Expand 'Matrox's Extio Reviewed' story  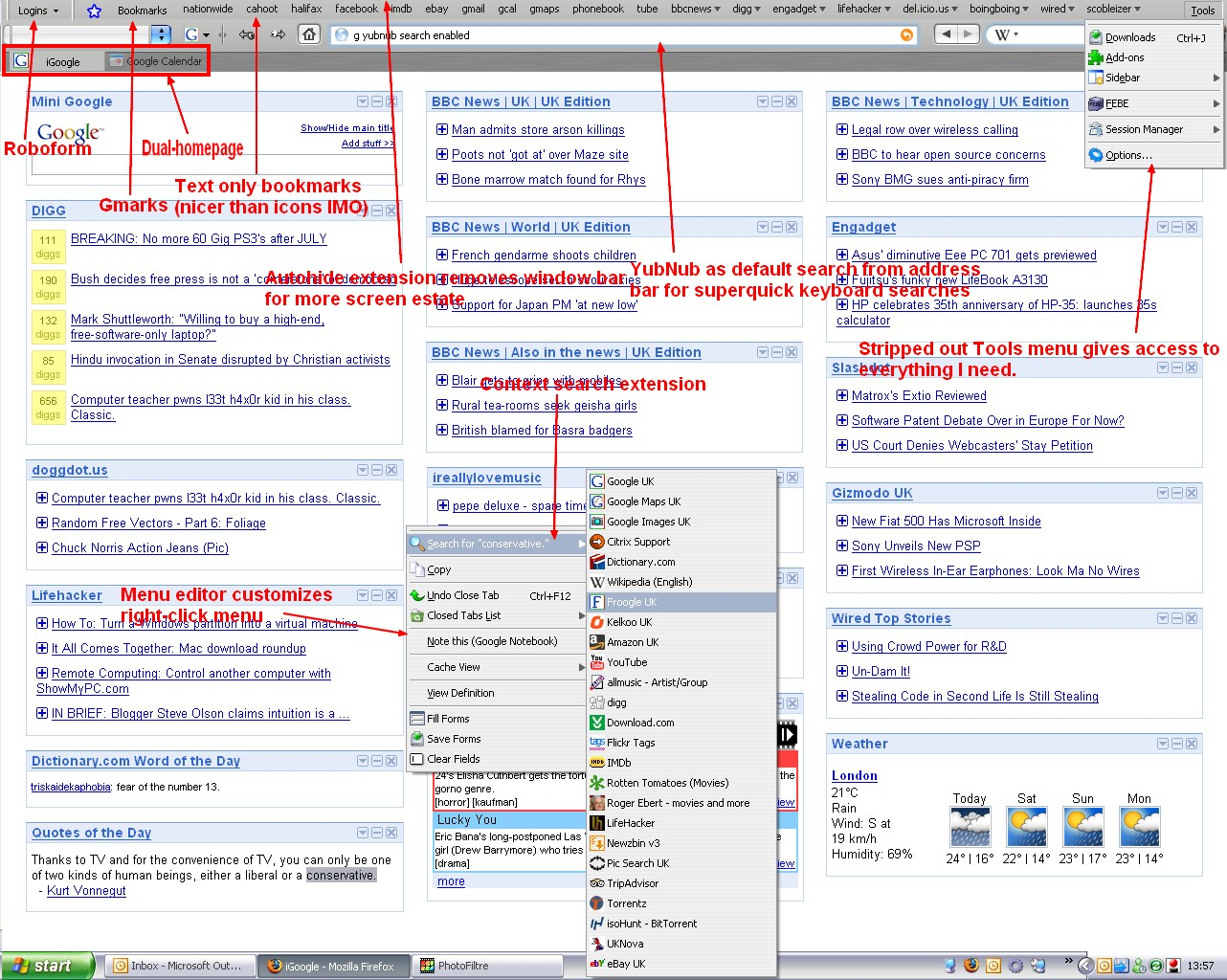[842, 395]
